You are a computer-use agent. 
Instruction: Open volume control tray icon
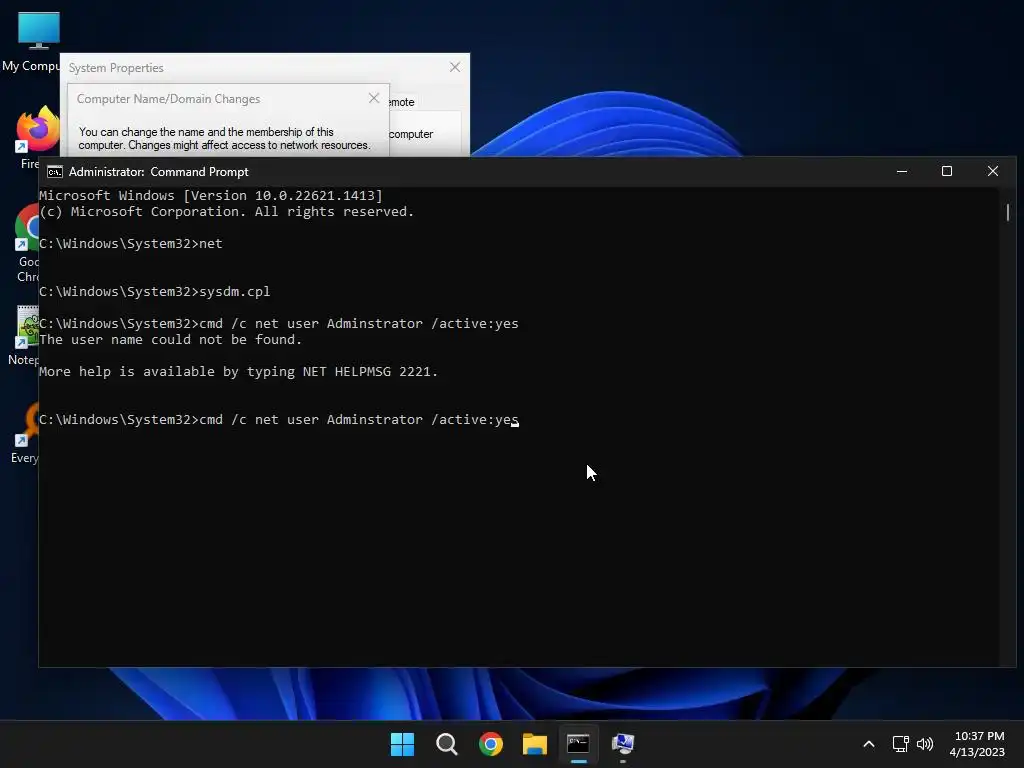[x=925, y=744]
